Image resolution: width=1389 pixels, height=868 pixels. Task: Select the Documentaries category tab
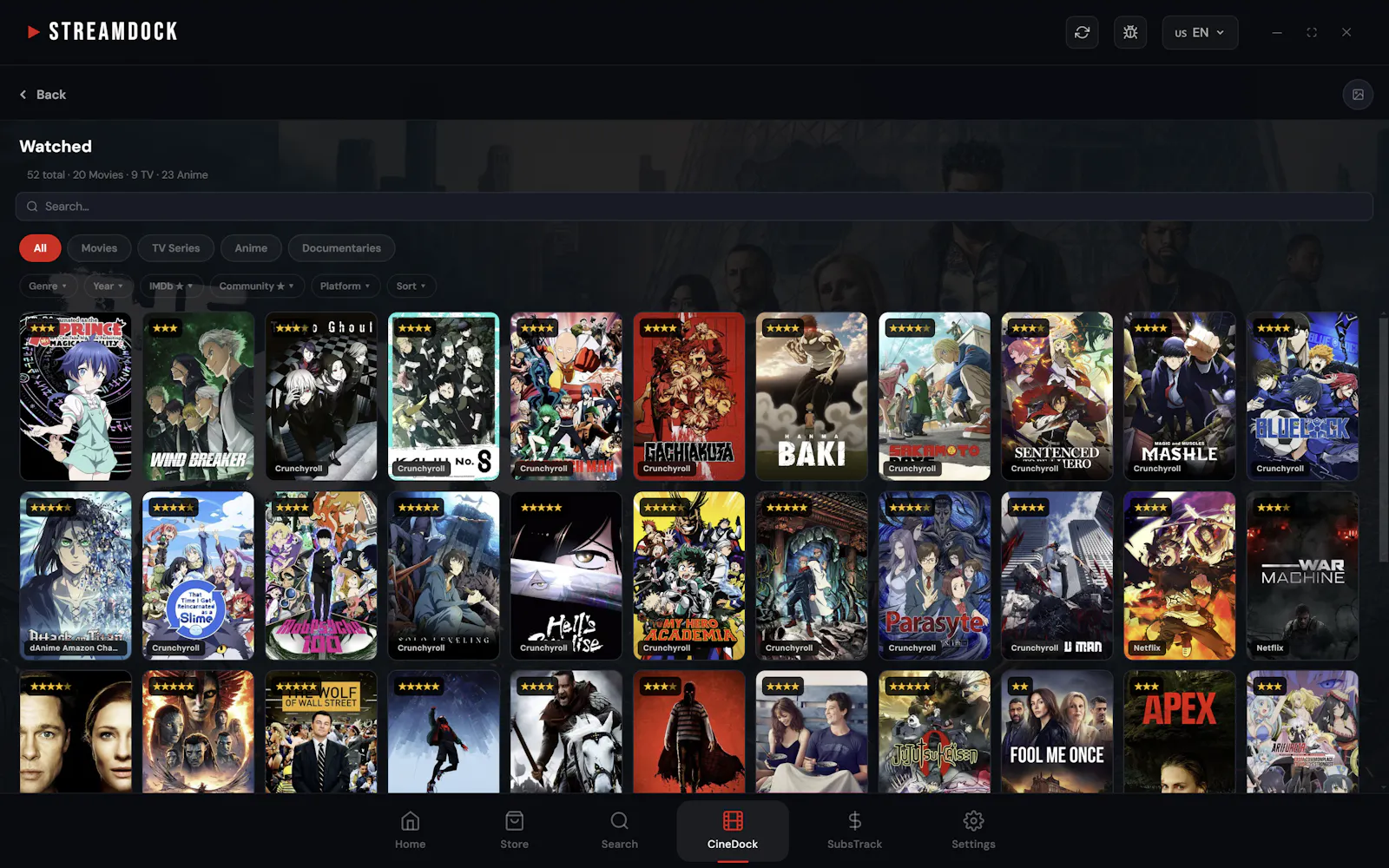[x=341, y=248]
